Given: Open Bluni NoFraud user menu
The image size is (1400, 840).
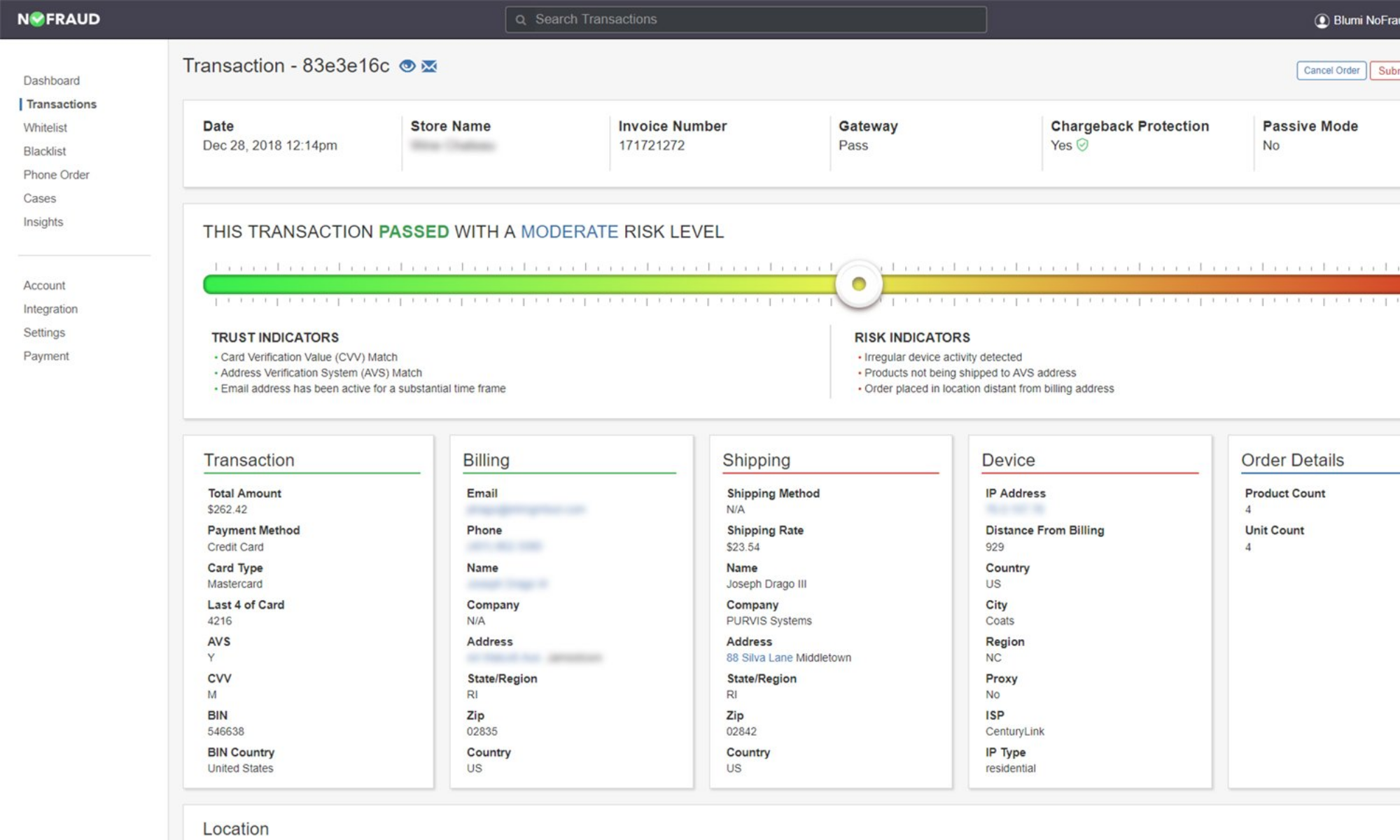Looking at the screenshot, I should coord(1365,20).
